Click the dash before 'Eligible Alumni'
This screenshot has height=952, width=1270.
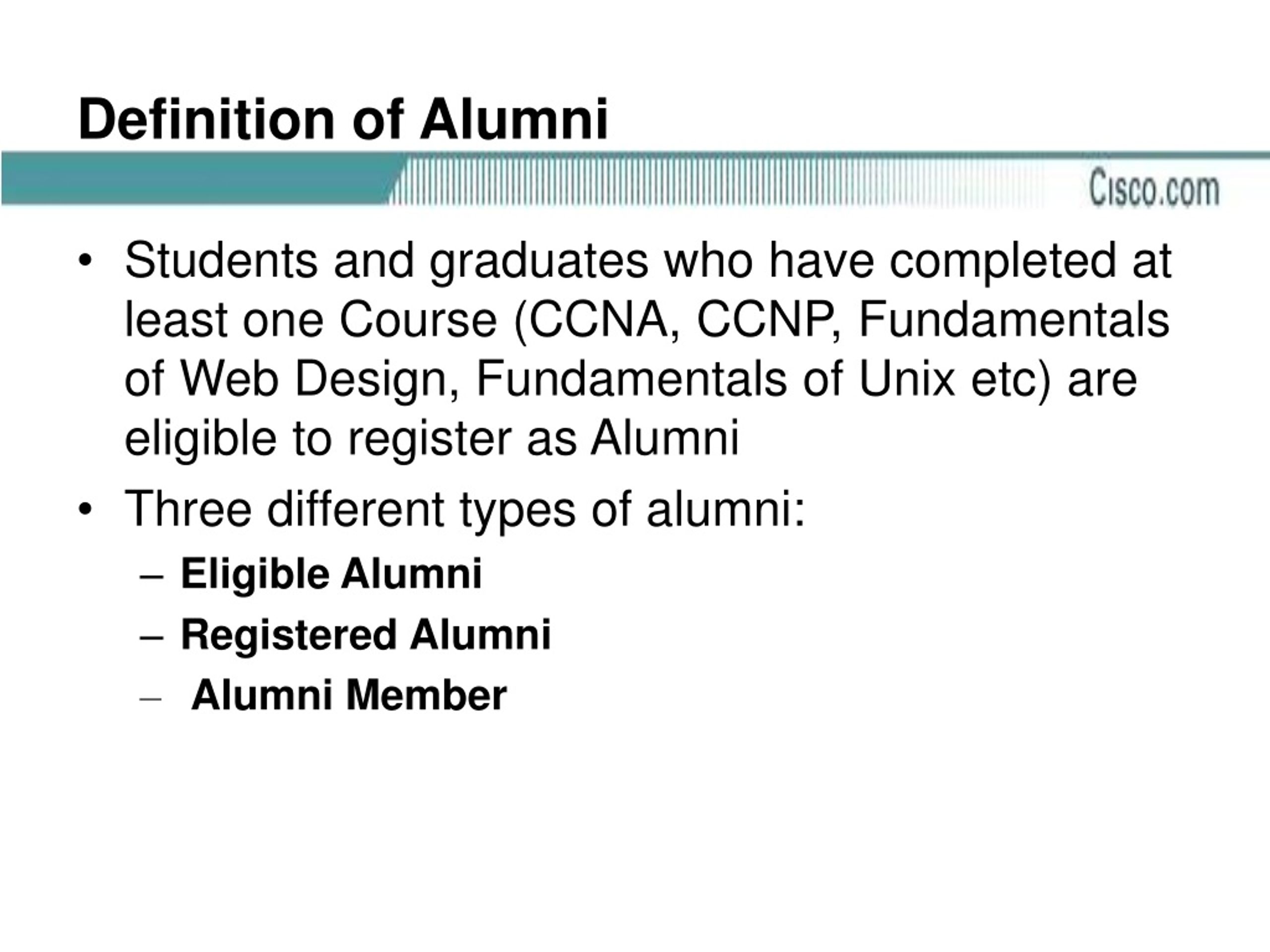(152, 576)
